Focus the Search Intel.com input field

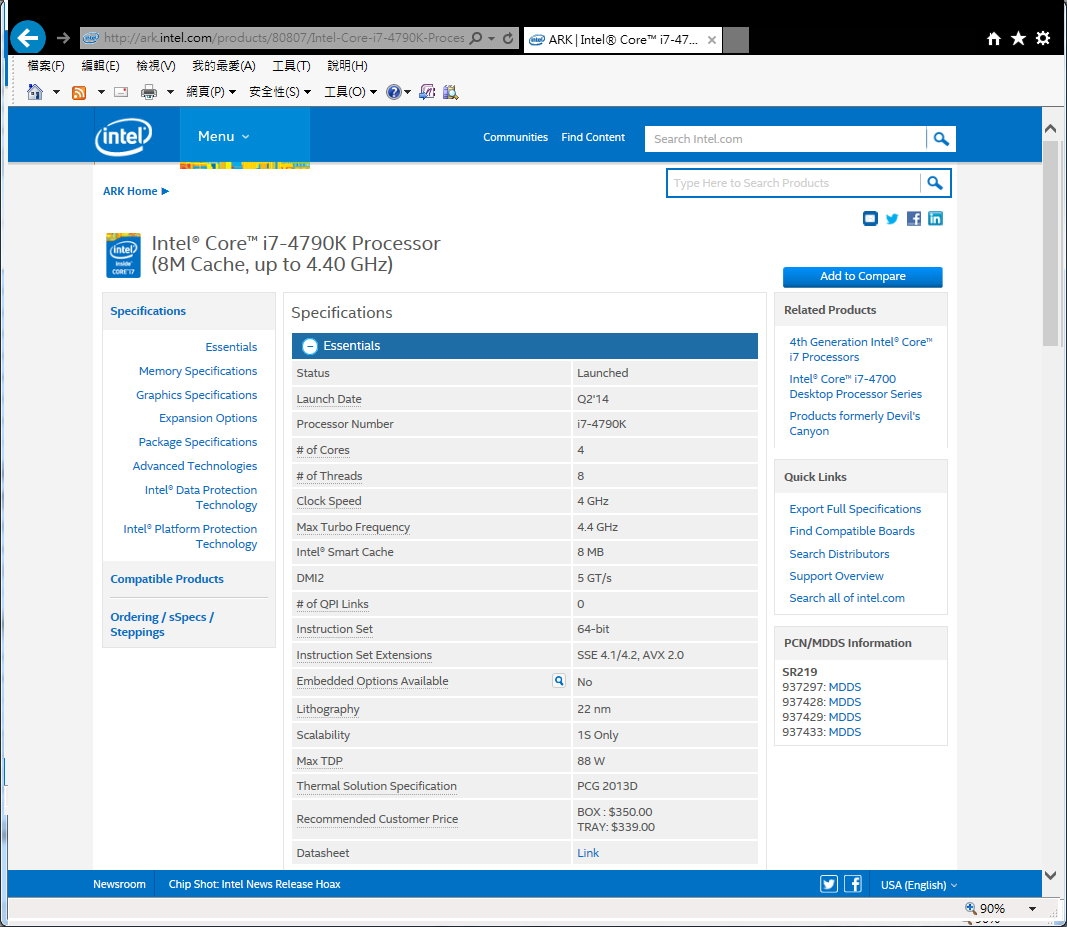(x=785, y=139)
